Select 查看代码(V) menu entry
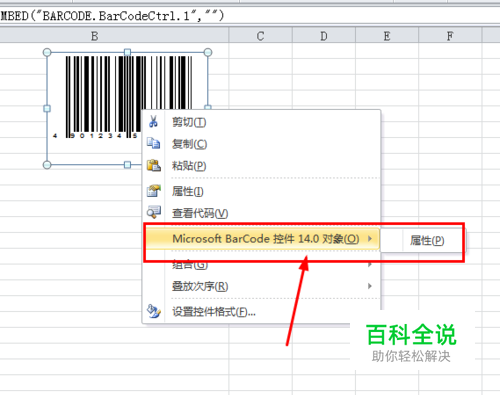 coord(262,213)
